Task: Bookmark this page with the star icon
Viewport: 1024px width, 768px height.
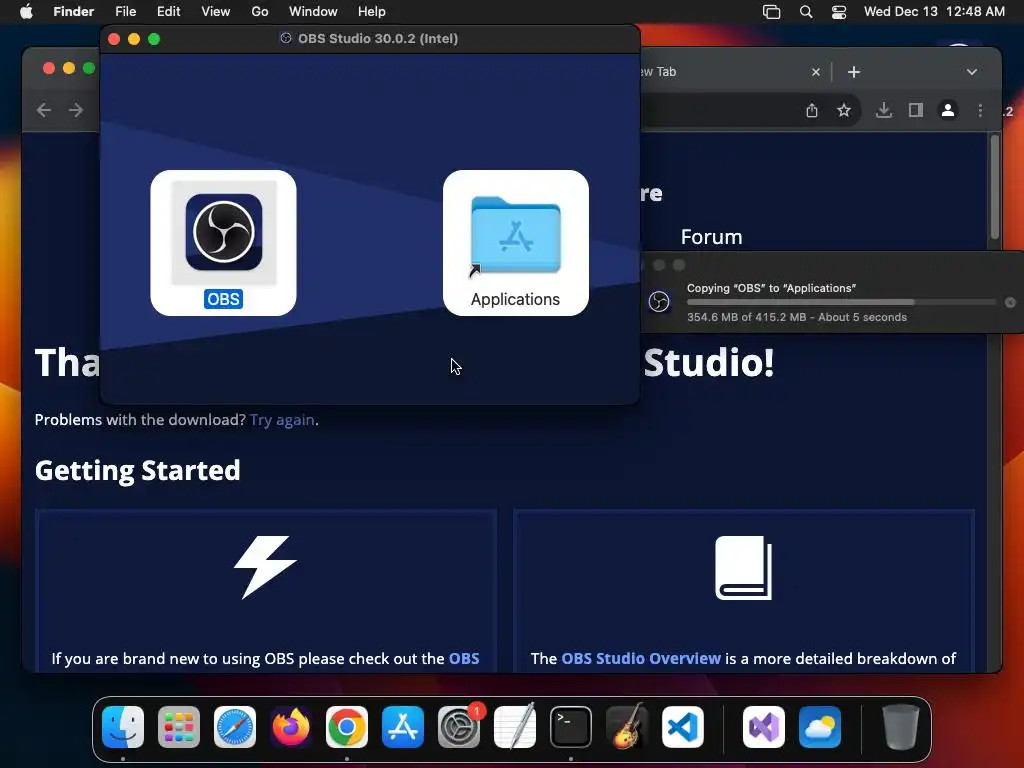Action: 844,110
